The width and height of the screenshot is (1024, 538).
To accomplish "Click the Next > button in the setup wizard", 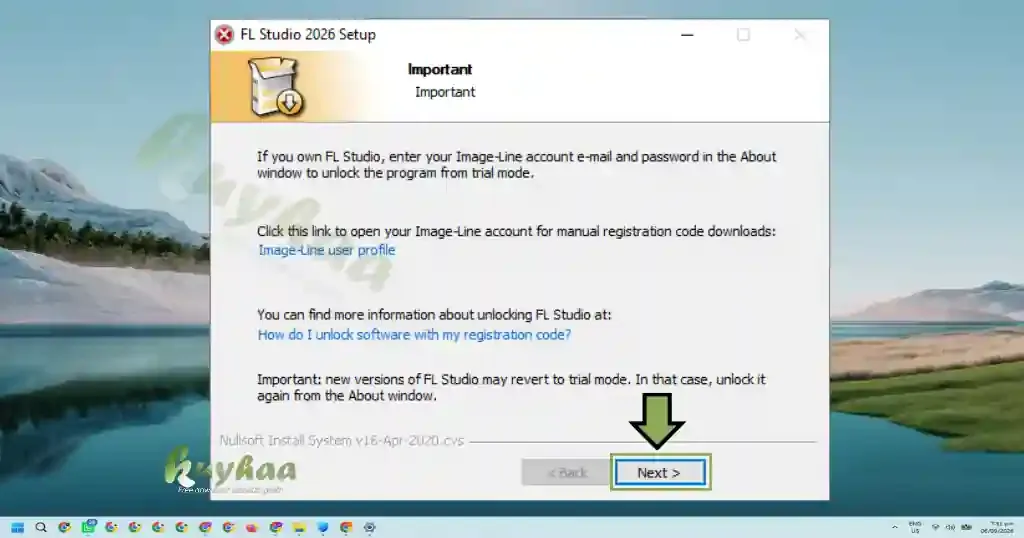I will 660,472.
